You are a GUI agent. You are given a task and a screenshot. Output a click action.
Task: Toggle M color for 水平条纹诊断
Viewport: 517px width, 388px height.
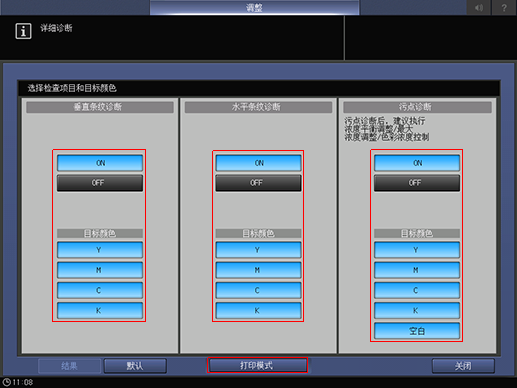[258, 270]
